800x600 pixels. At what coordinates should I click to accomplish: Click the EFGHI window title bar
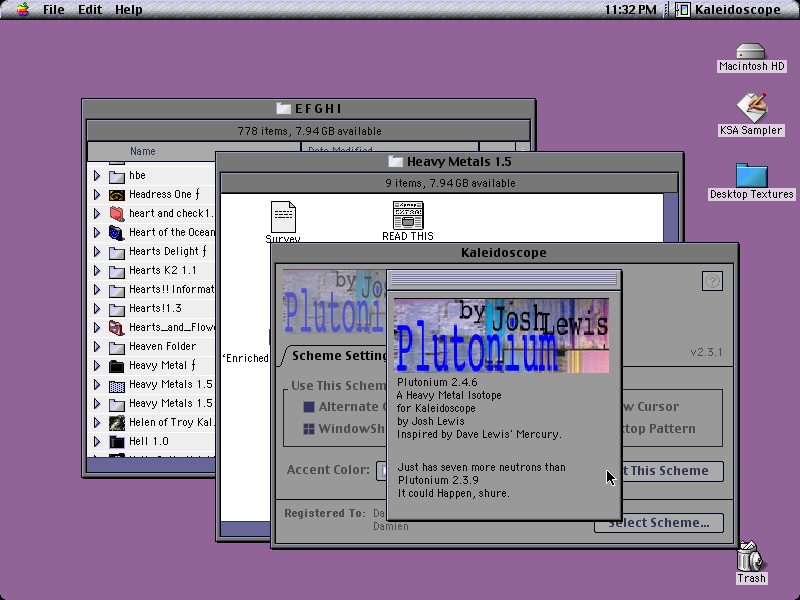click(x=309, y=109)
